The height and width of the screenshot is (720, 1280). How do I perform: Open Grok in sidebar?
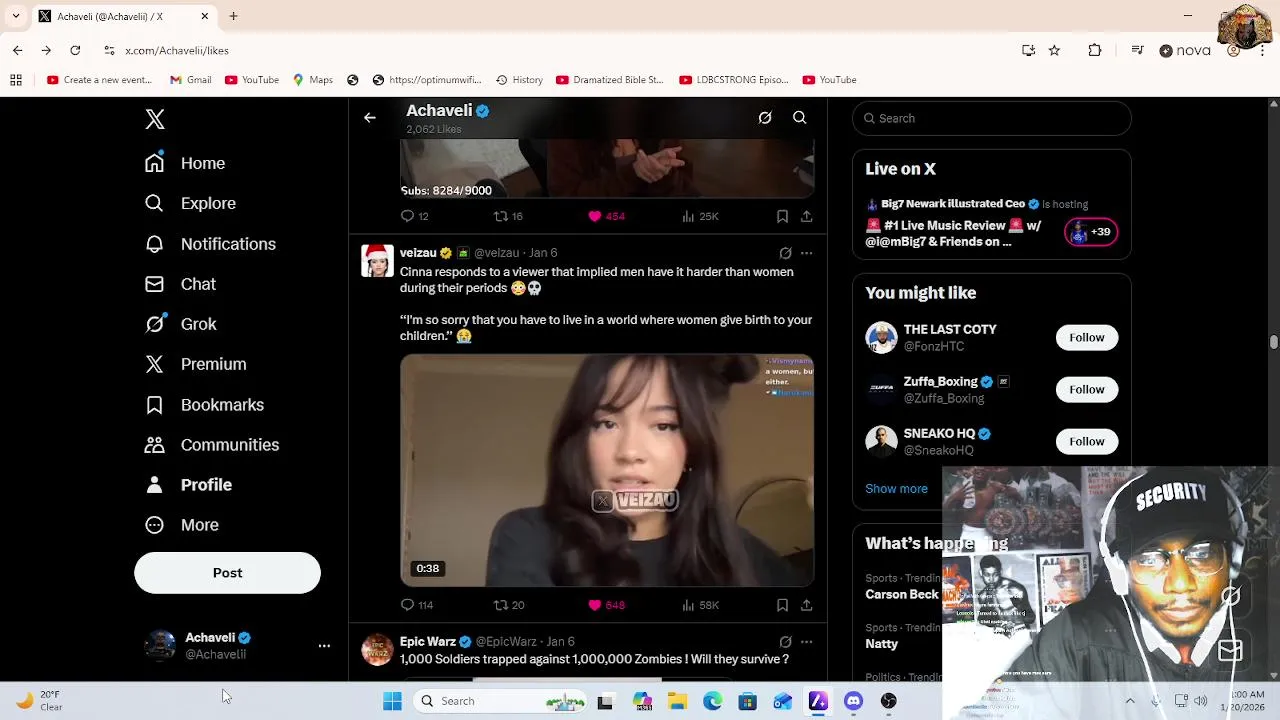(x=181, y=324)
